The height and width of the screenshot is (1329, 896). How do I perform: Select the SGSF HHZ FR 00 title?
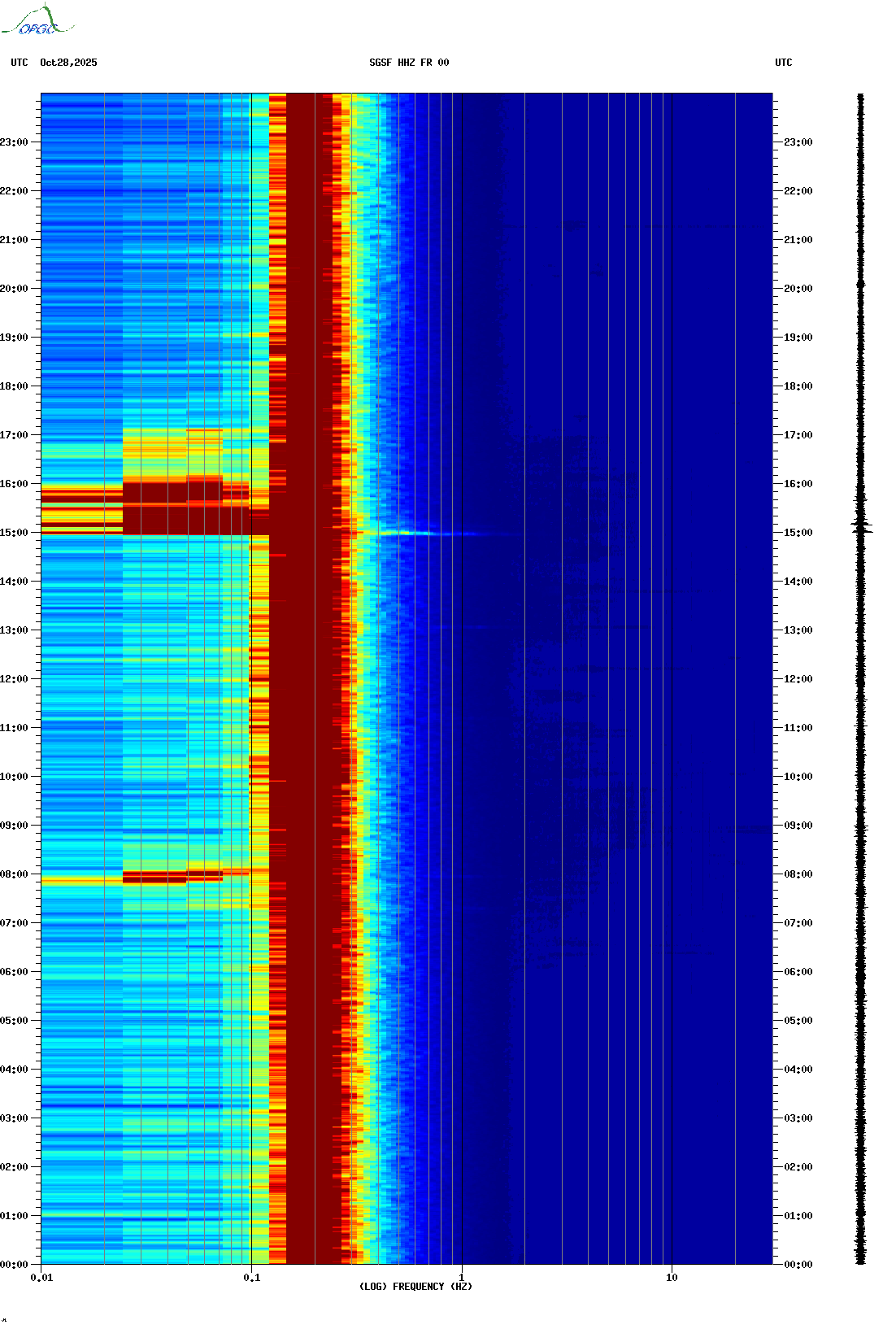coord(409,63)
